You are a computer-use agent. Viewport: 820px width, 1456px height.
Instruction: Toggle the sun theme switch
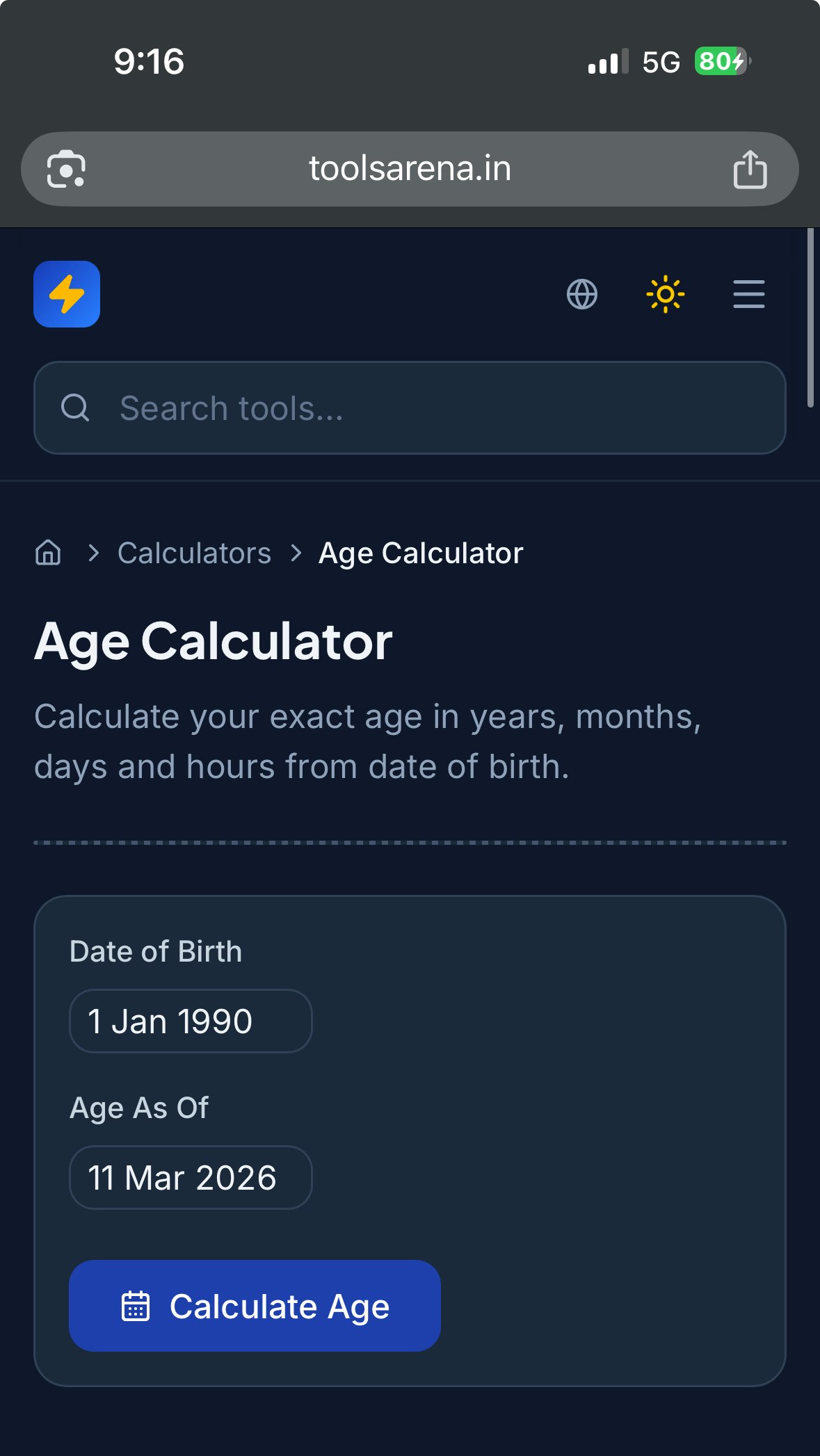pos(666,294)
